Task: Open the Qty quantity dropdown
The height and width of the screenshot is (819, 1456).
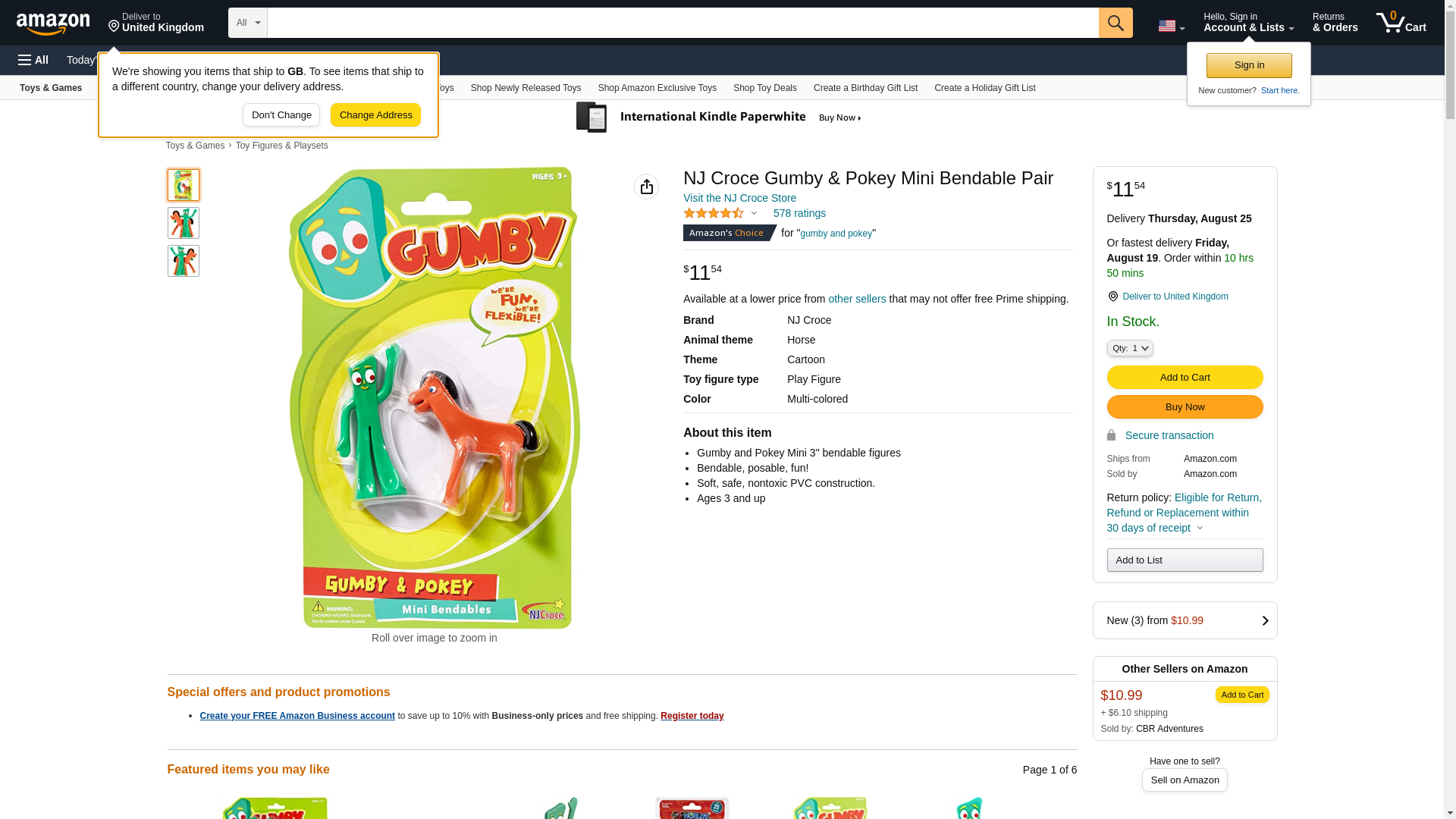Action: (x=1129, y=348)
